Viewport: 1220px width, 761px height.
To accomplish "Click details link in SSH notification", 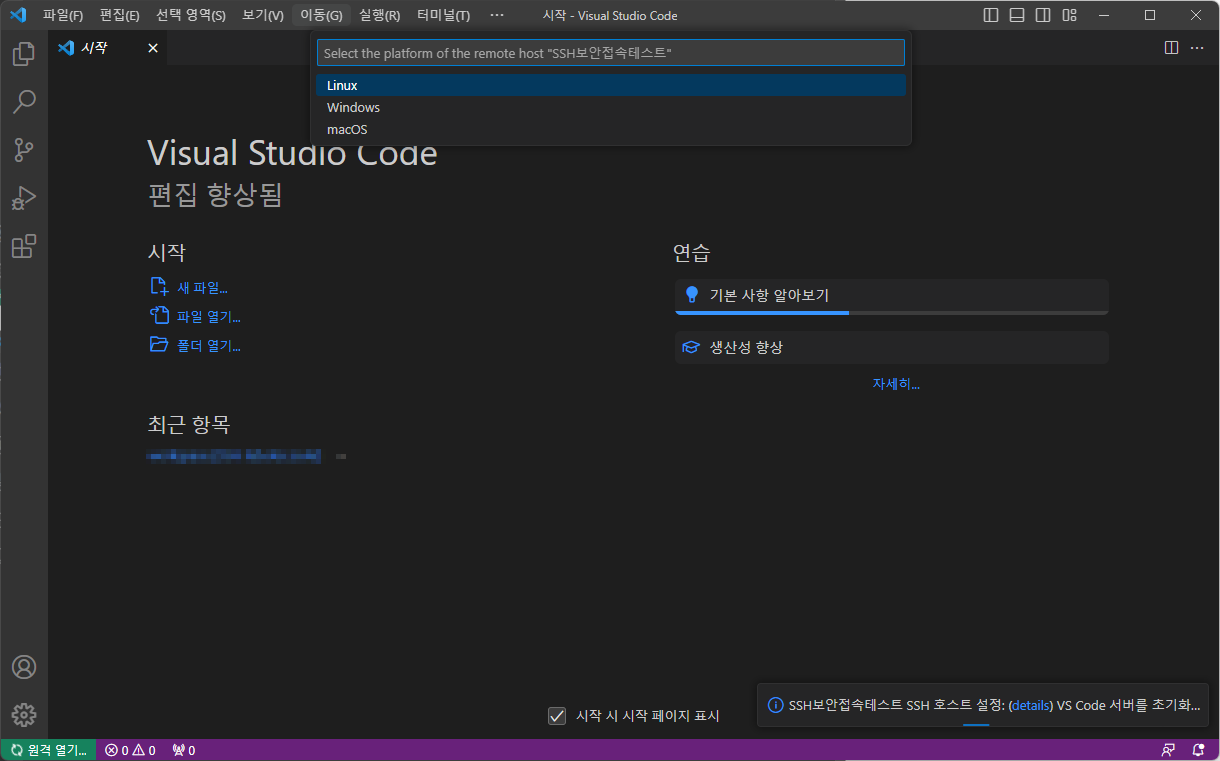I will [x=1031, y=705].
